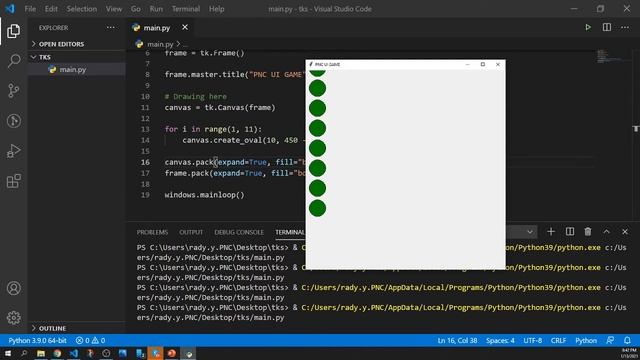Viewport: 640px width, 360px height.
Task: Click errors and warnings count in status bar
Action: coord(90,340)
